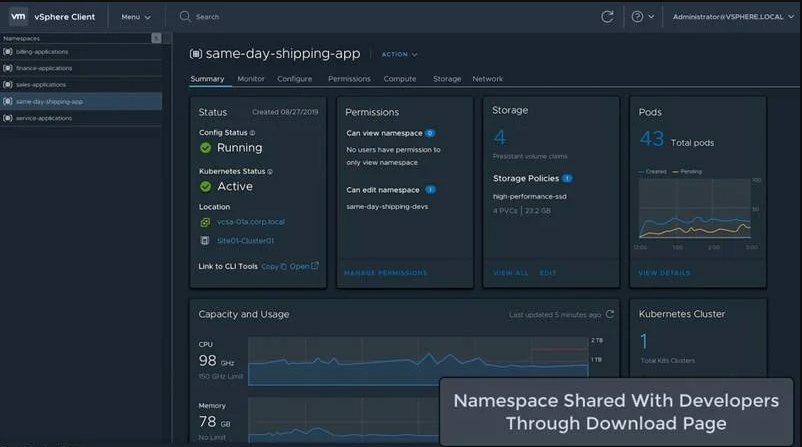This screenshot has height=447, width=802.
Task: Click the Can edit namespace count badge
Action: [x=431, y=190]
